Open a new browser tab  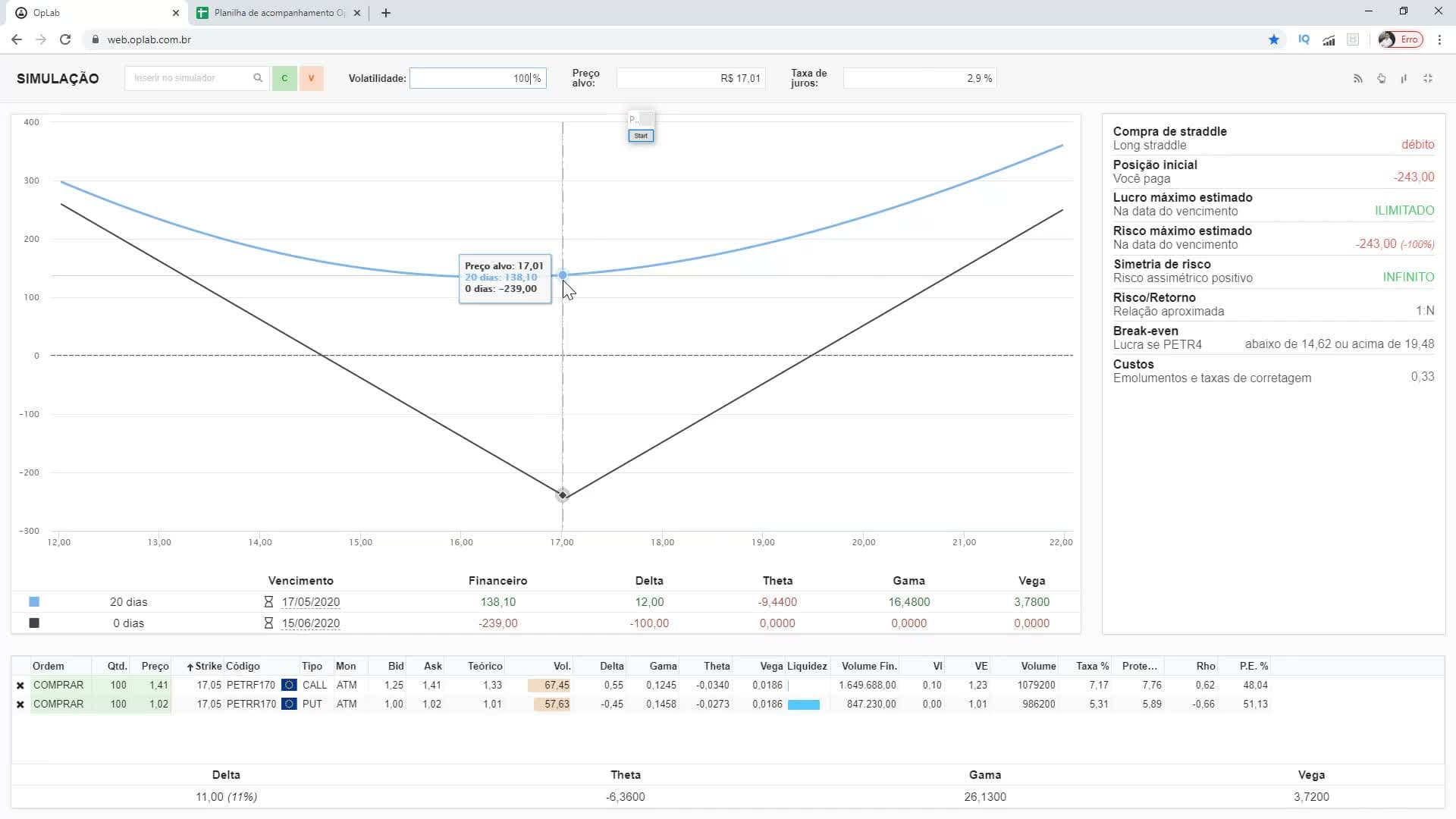click(386, 13)
